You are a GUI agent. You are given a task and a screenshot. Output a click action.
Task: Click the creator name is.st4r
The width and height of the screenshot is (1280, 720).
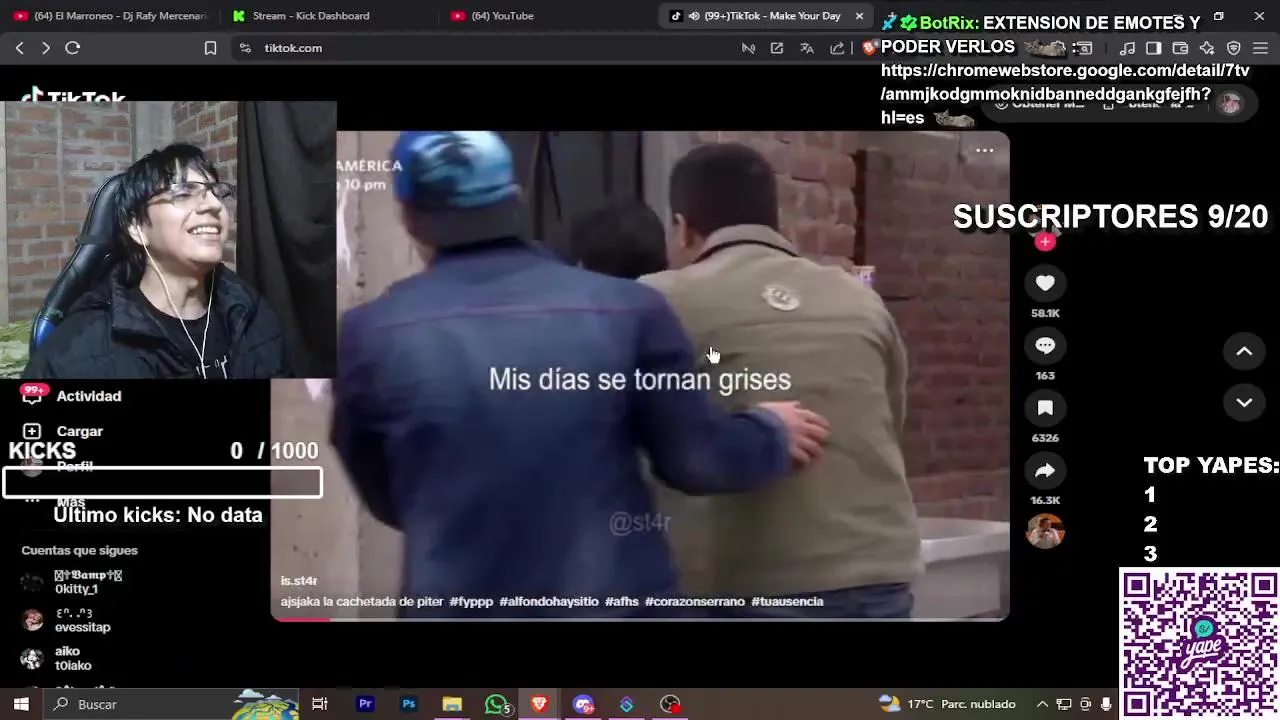click(299, 581)
